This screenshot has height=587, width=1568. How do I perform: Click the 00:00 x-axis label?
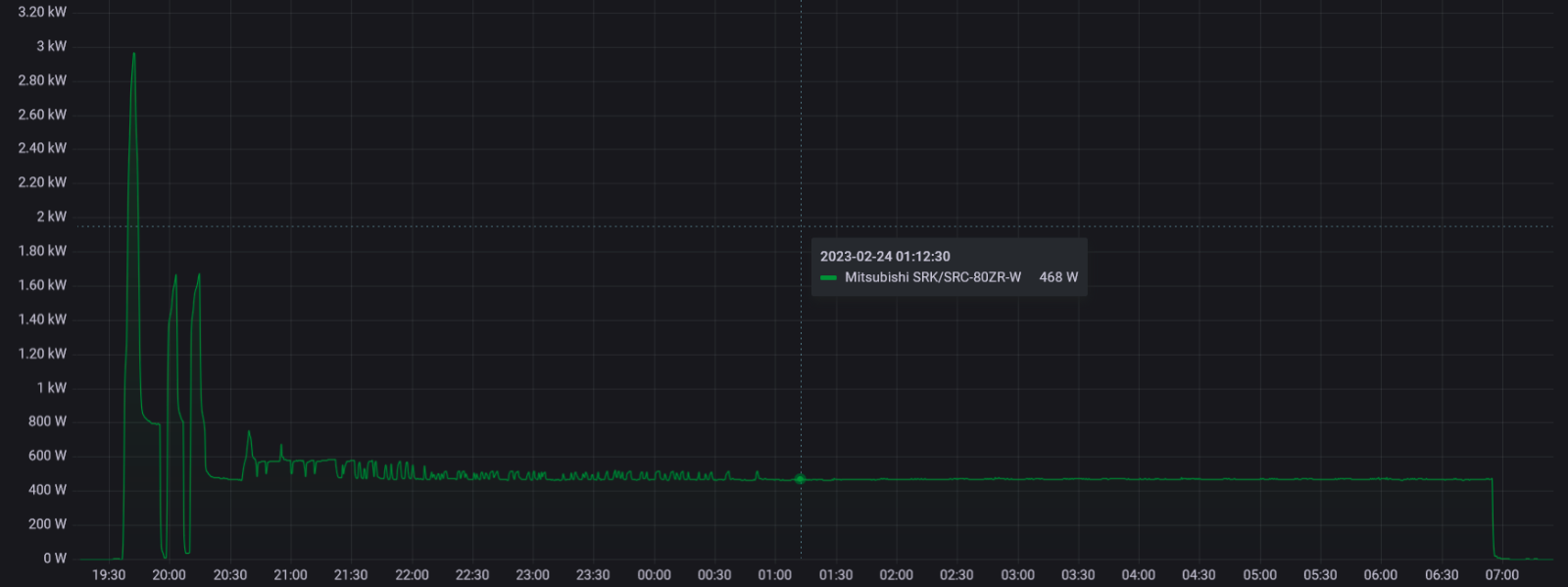(x=654, y=575)
